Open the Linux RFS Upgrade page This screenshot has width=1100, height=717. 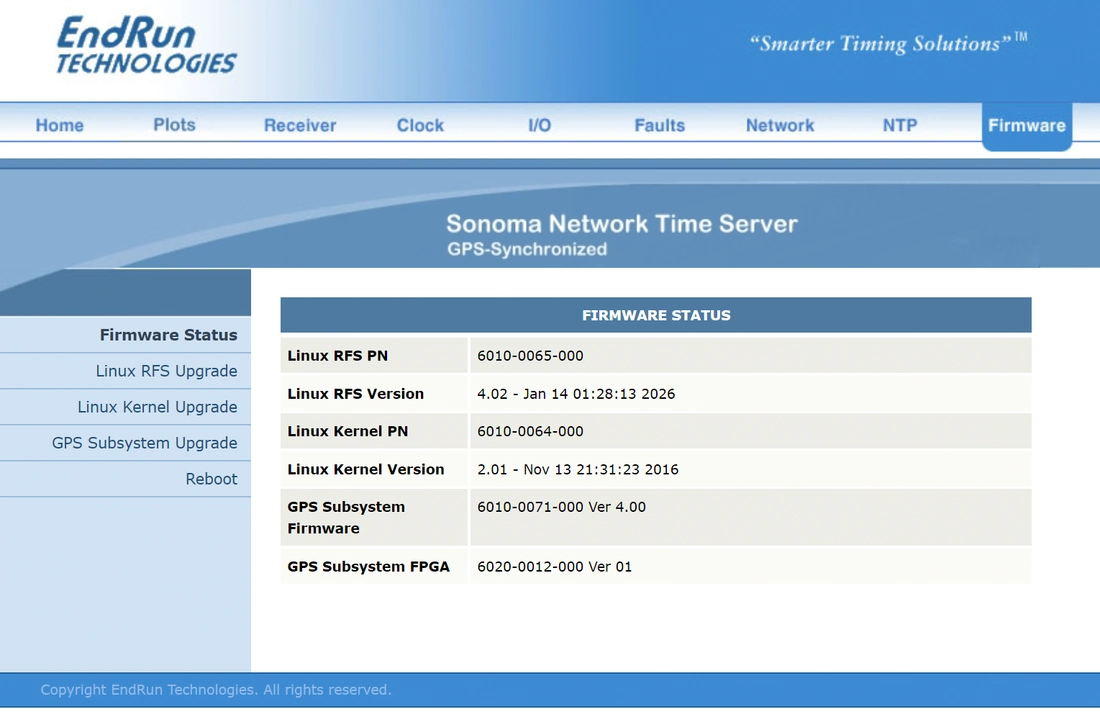166,370
